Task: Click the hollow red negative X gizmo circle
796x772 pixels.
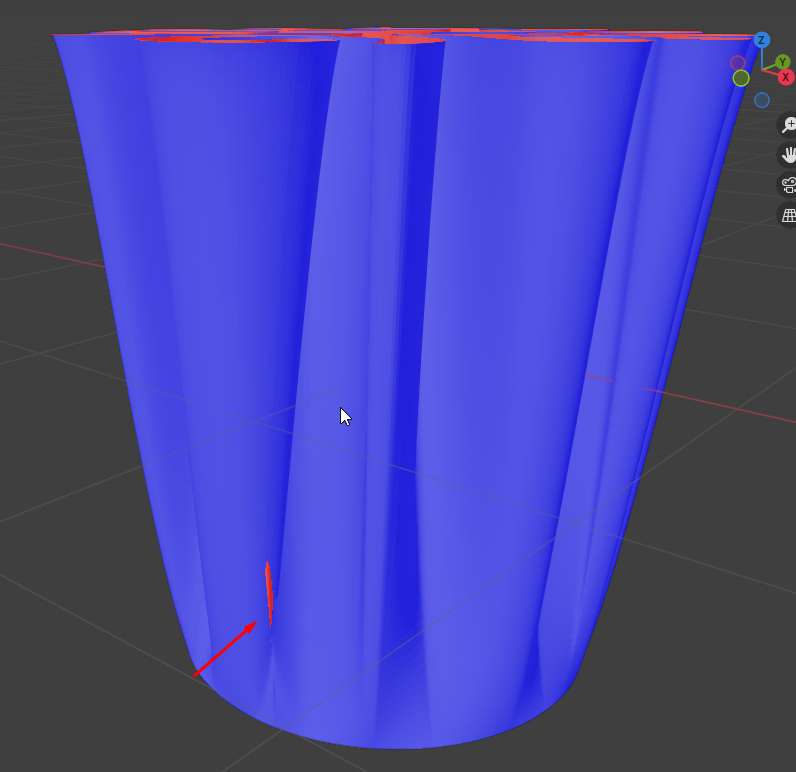Action: [x=738, y=63]
